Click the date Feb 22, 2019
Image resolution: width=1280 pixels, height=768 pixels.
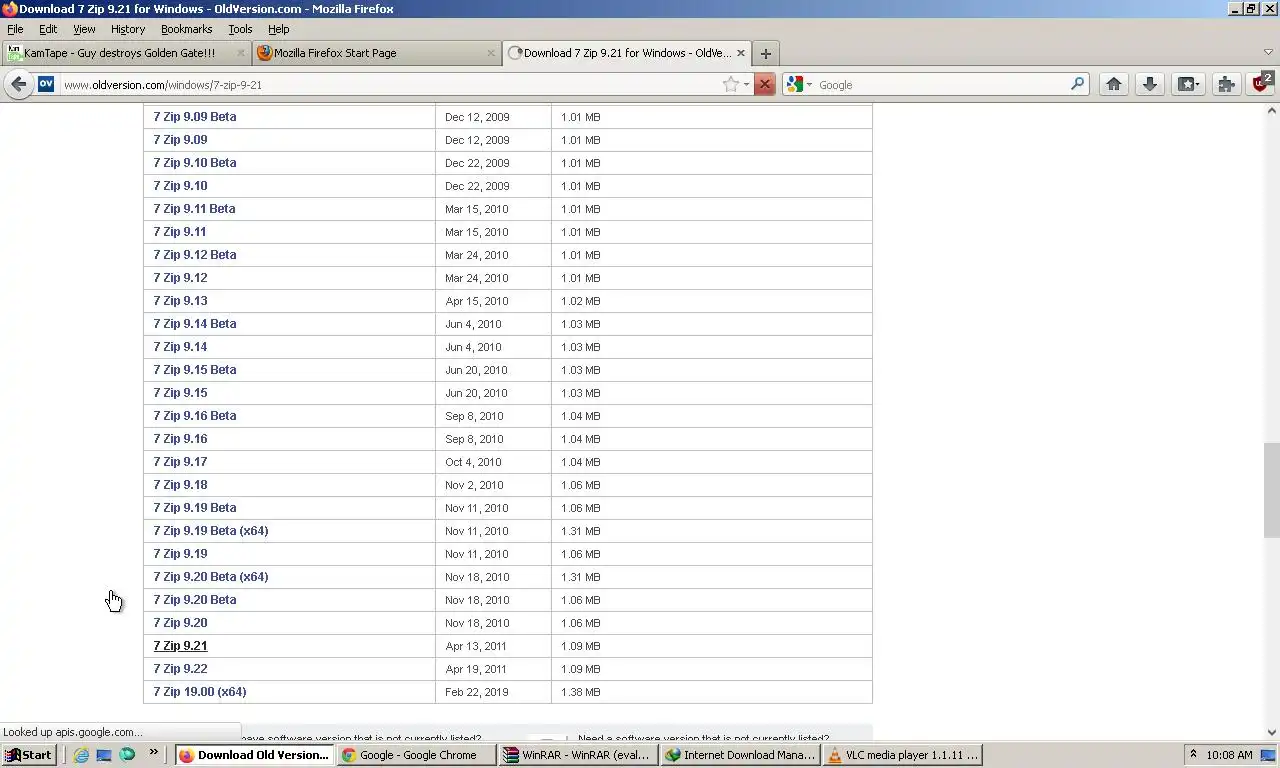[x=476, y=692]
